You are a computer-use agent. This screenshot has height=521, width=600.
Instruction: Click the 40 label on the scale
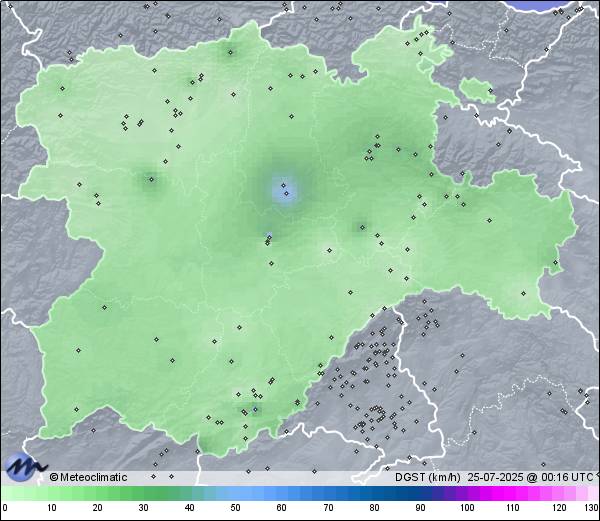[x=189, y=508]
